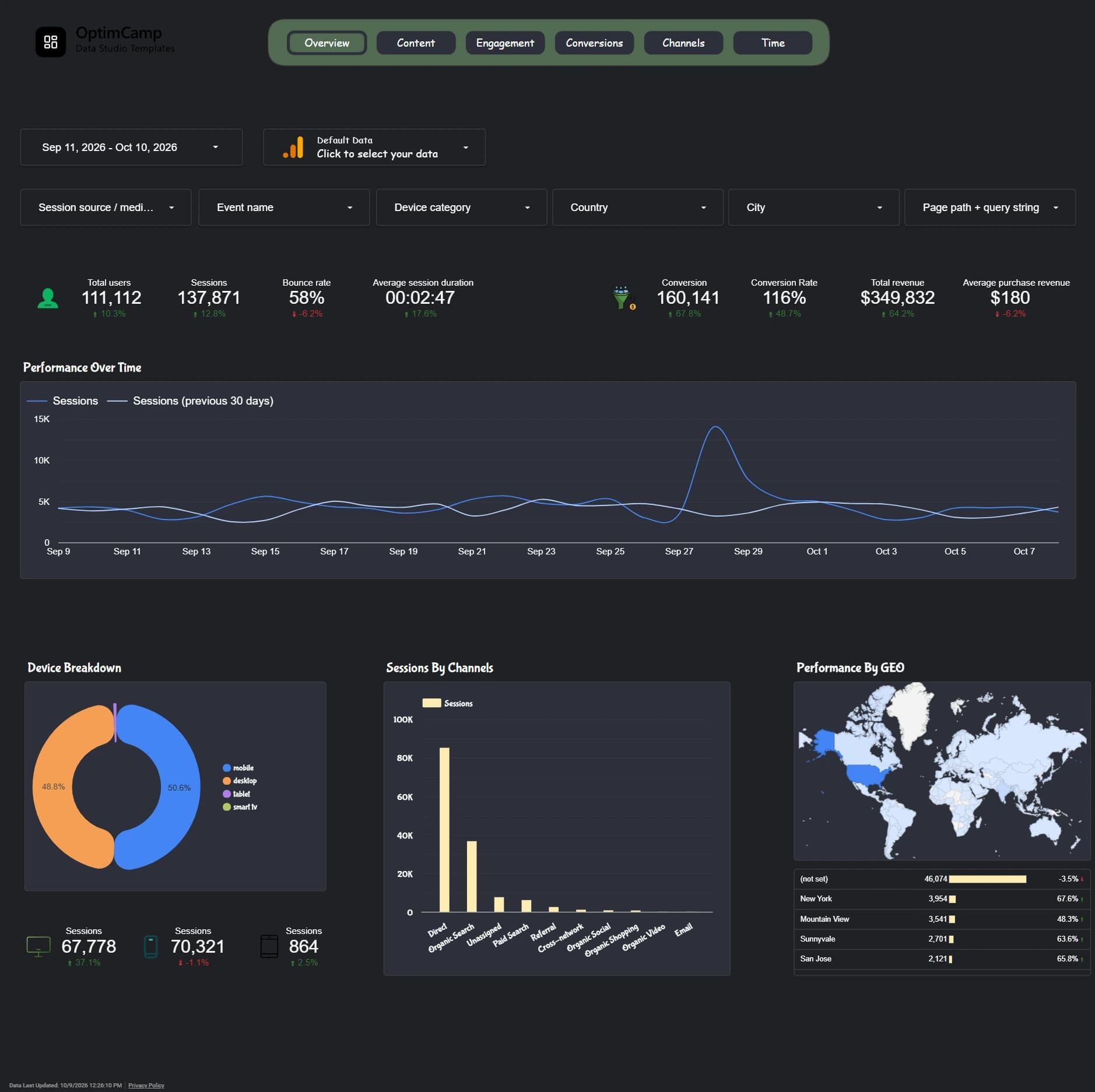The width and height of the screenshot is (1095, 1092).
Task: Expand the Page path + query string filter
Action: point(990,208)
